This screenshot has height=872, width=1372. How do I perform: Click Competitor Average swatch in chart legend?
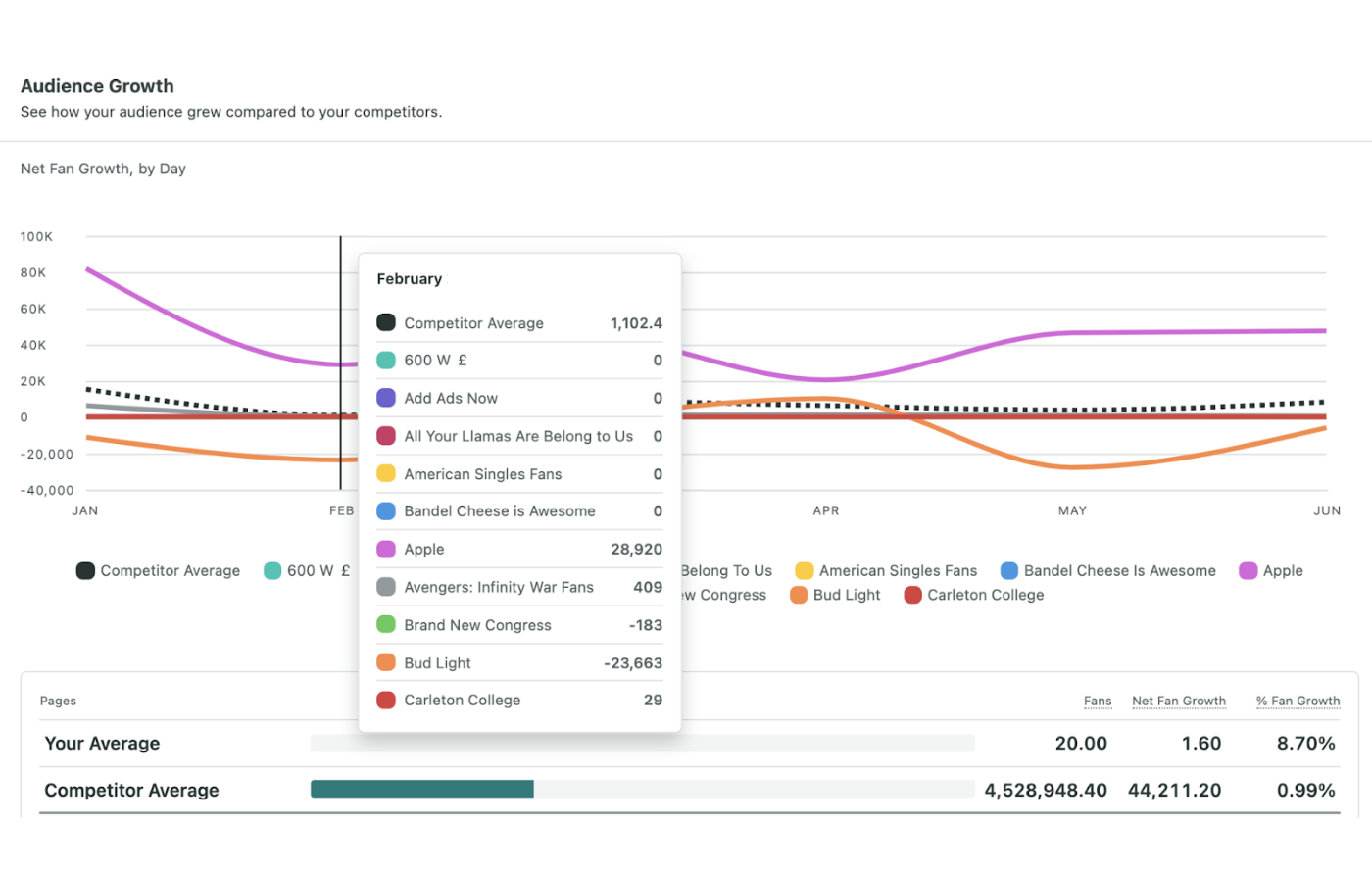(x=85, y=571)
